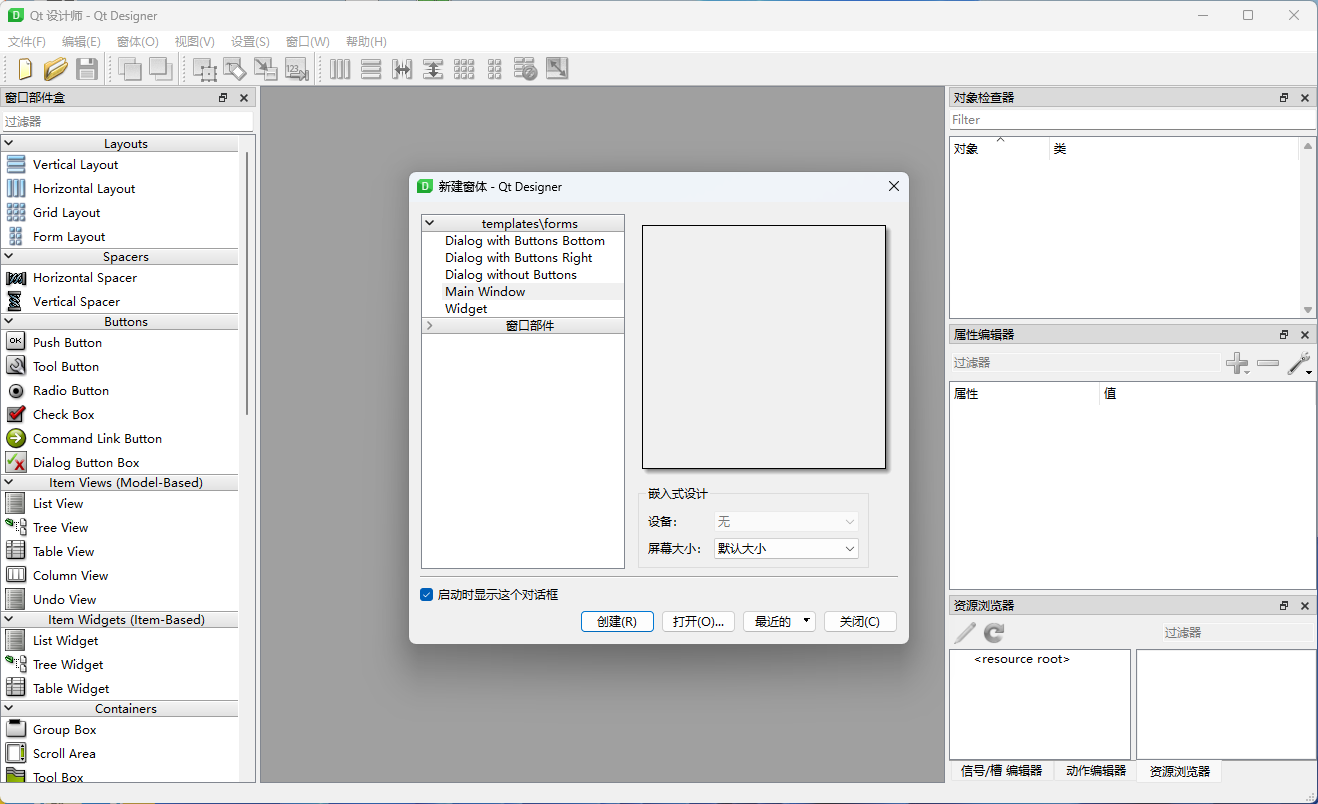Click the Lay Out Vertically toolbar icon

[x=371, y=69]
